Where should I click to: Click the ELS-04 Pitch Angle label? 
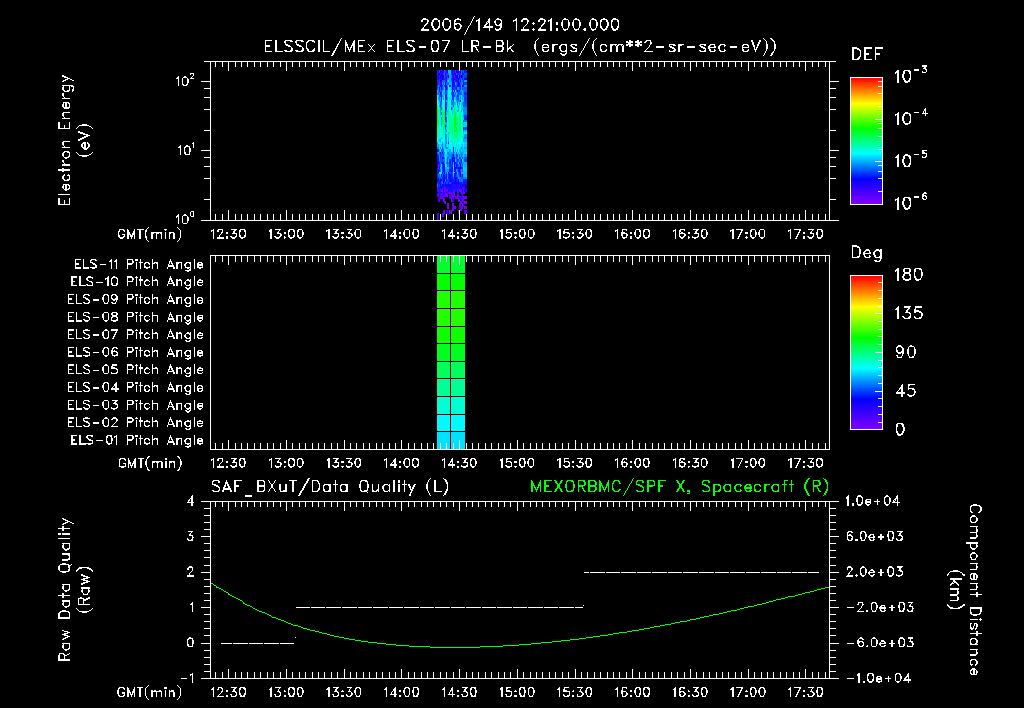tap(136, 387)
